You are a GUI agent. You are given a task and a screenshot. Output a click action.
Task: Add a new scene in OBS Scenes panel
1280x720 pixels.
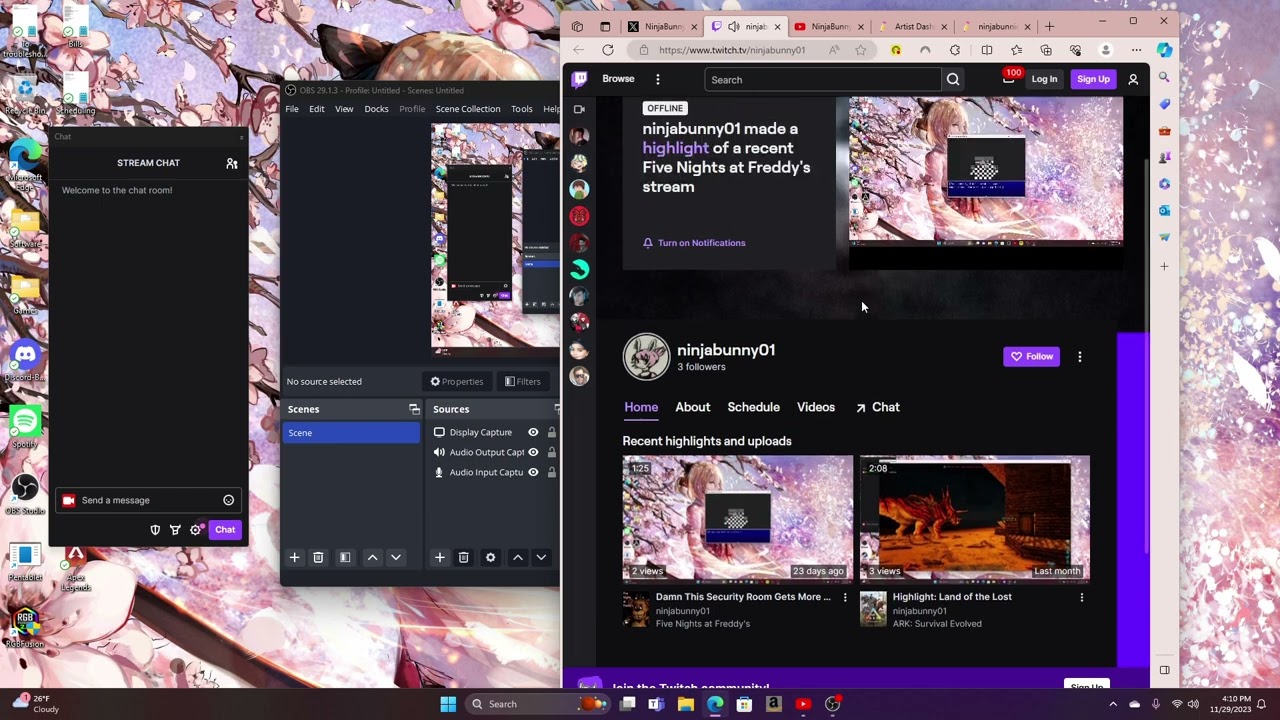(294, 557)
